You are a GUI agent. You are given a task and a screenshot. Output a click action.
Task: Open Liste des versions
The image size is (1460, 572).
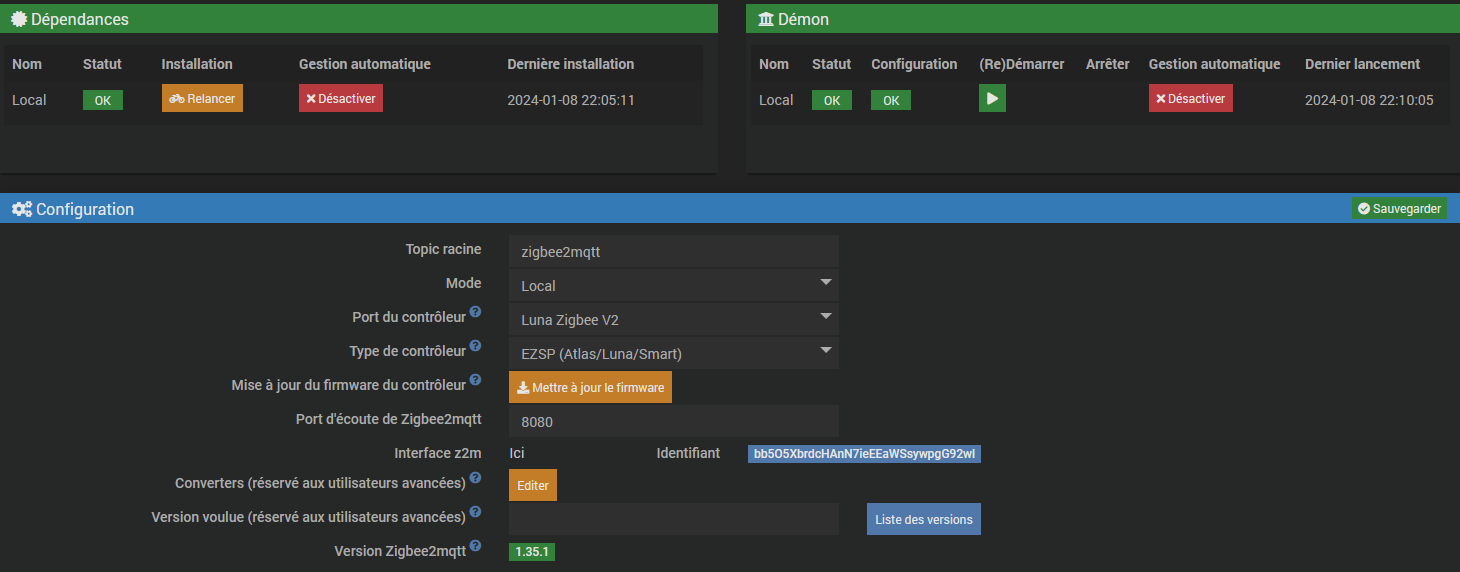pos(923,519)
